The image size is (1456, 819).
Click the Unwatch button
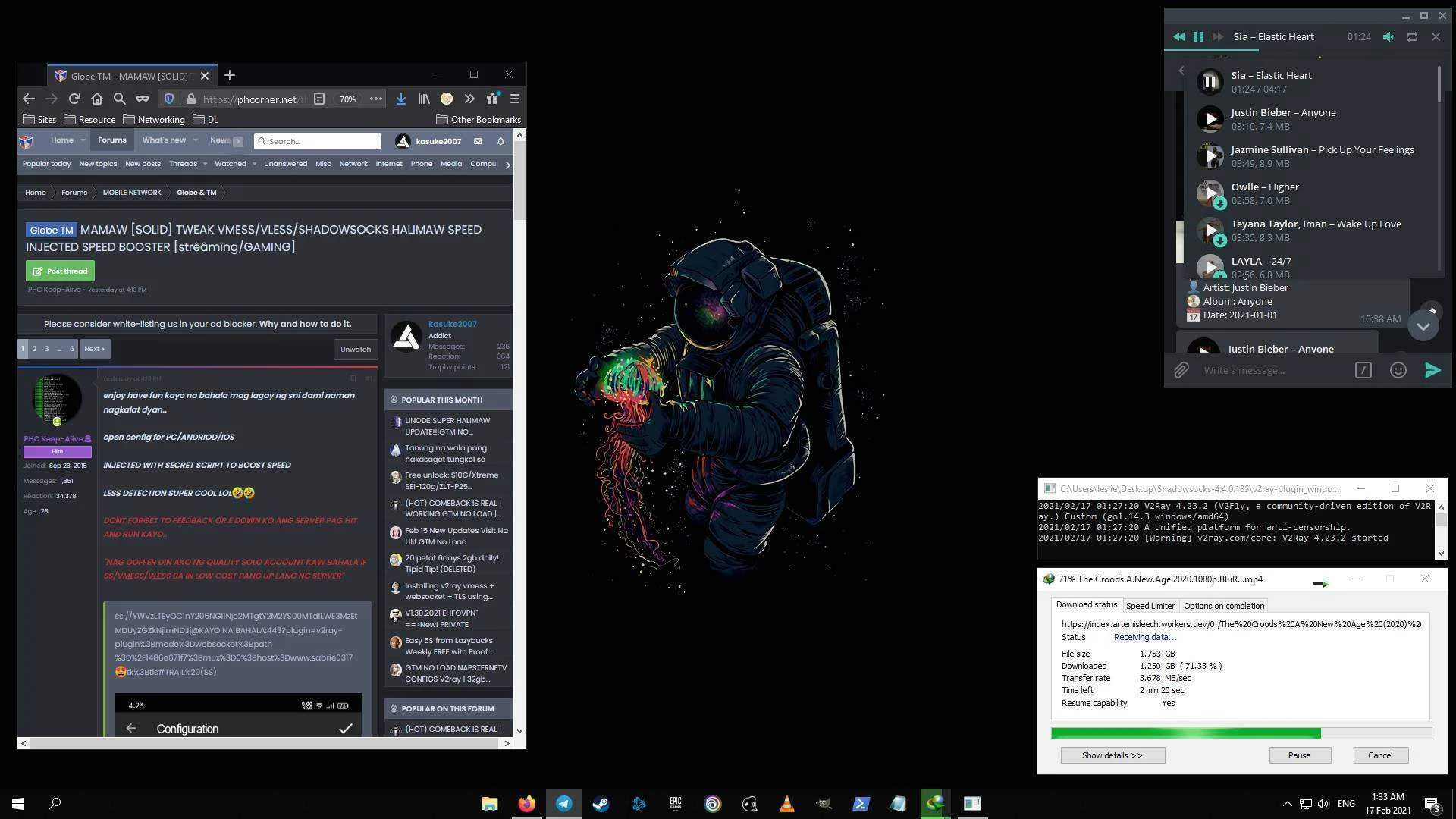point(356,350)
